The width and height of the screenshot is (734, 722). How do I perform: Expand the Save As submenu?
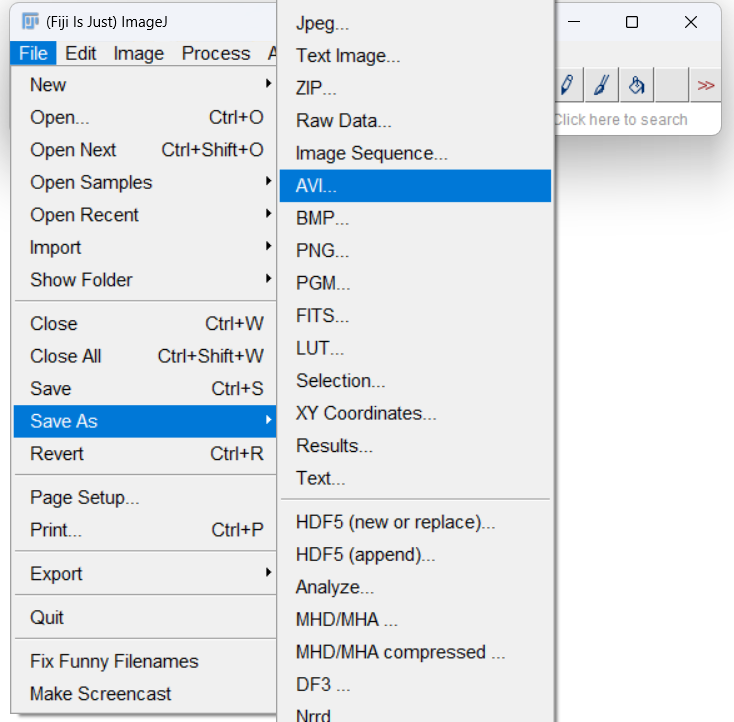point(145,421)
